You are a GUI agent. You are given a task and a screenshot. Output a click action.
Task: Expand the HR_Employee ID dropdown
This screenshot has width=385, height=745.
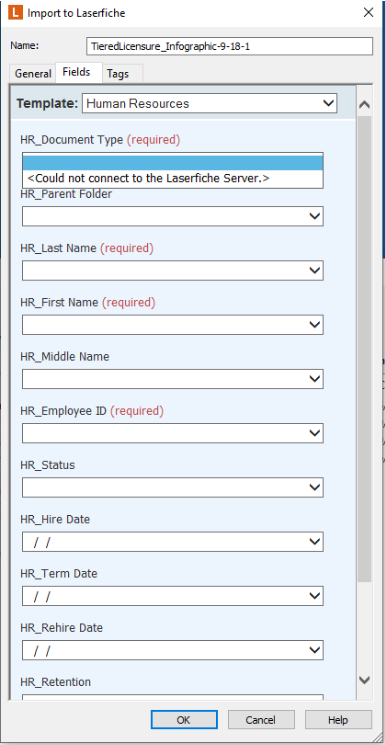[314, 433]
